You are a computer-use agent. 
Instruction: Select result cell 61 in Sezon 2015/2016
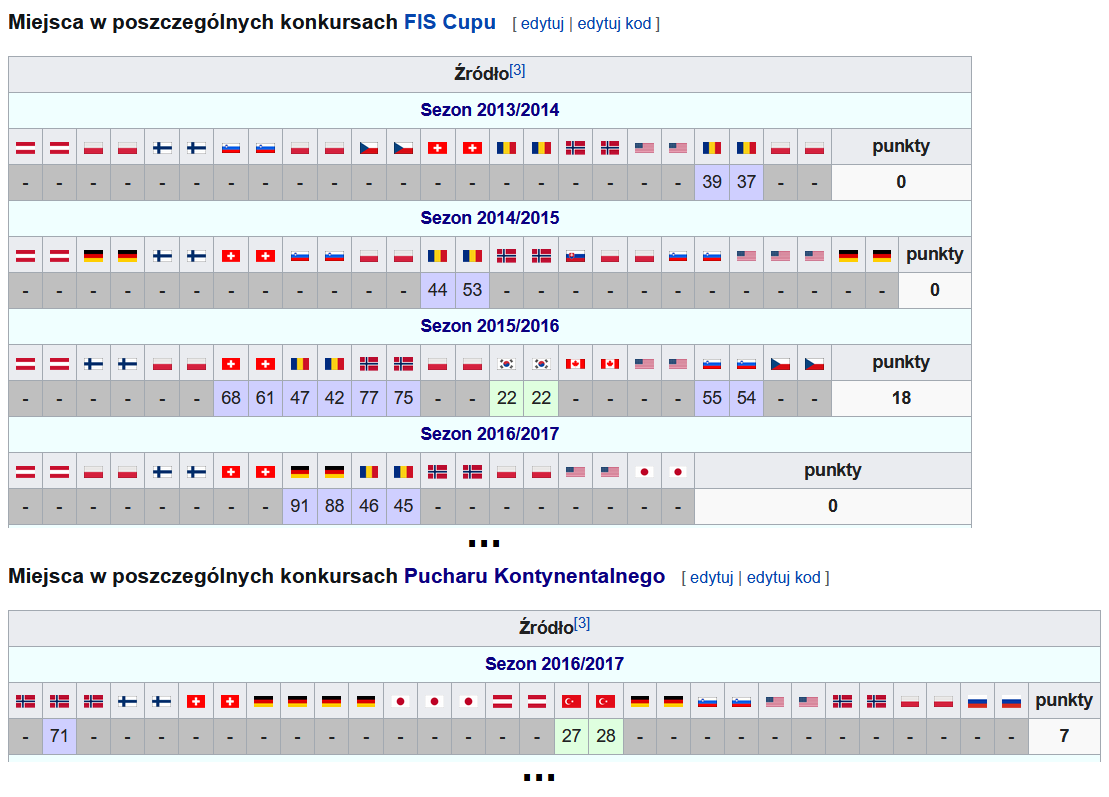click(265, 398)
